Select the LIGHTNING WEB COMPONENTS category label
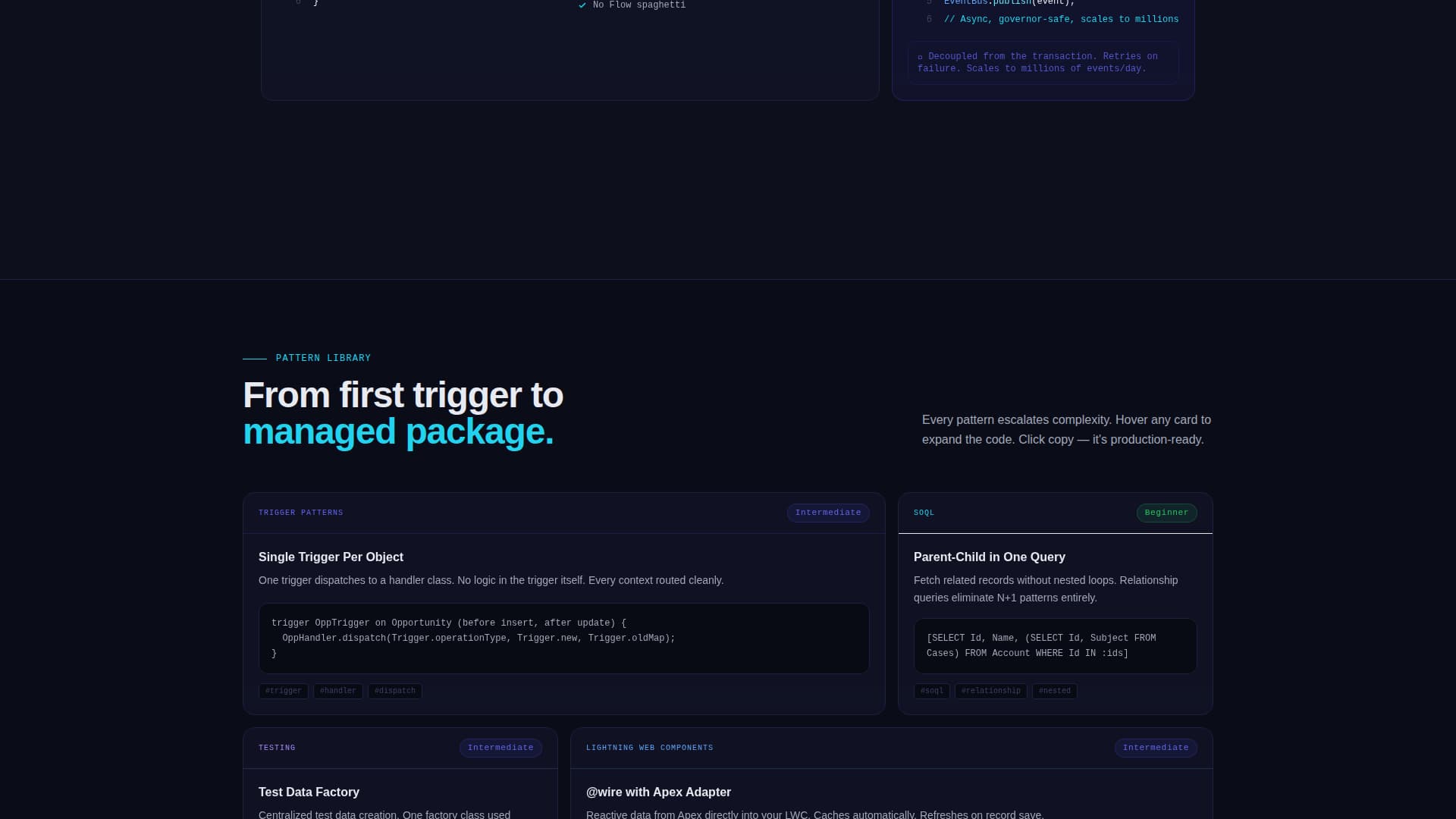 click(650, 748)
